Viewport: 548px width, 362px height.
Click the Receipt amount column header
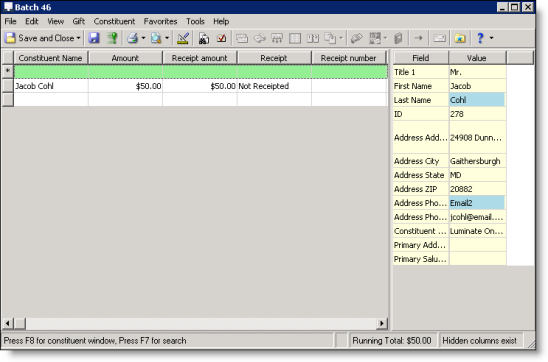(200, 58)
